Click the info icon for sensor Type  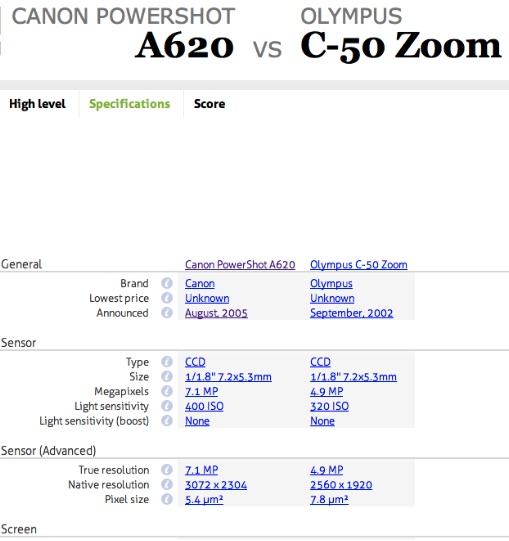tap(167, 362)
